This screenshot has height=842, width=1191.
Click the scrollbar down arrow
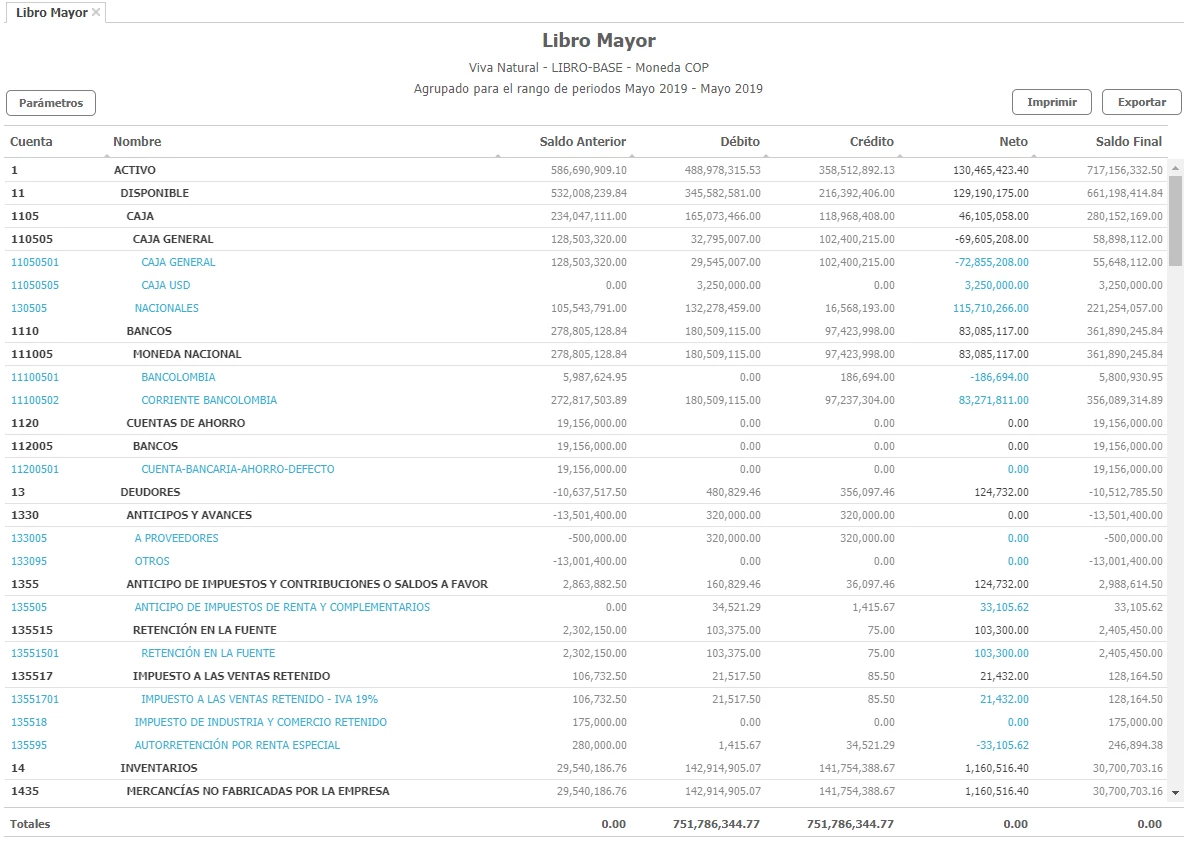pyautogui.click(x=1175, y=792)
